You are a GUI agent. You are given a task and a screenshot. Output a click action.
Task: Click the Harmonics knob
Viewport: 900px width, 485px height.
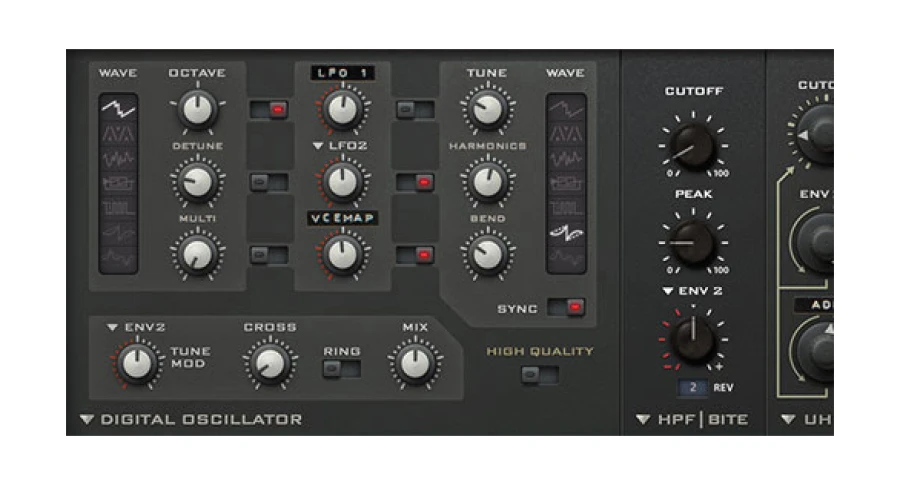488,182
